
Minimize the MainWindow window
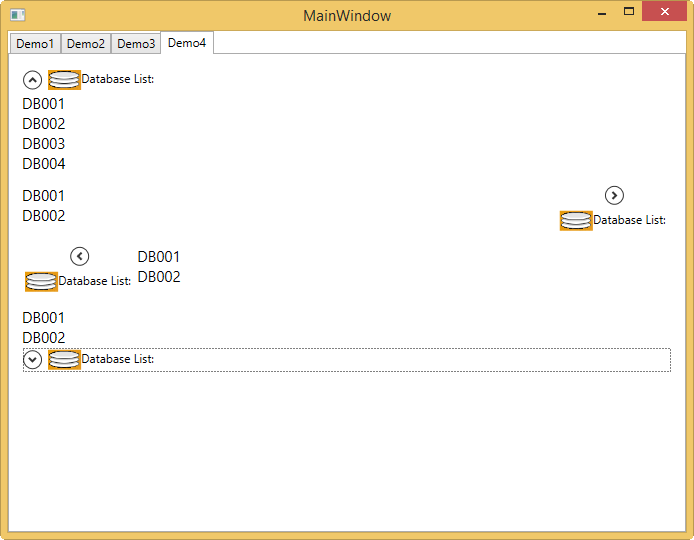pos(602,12)
